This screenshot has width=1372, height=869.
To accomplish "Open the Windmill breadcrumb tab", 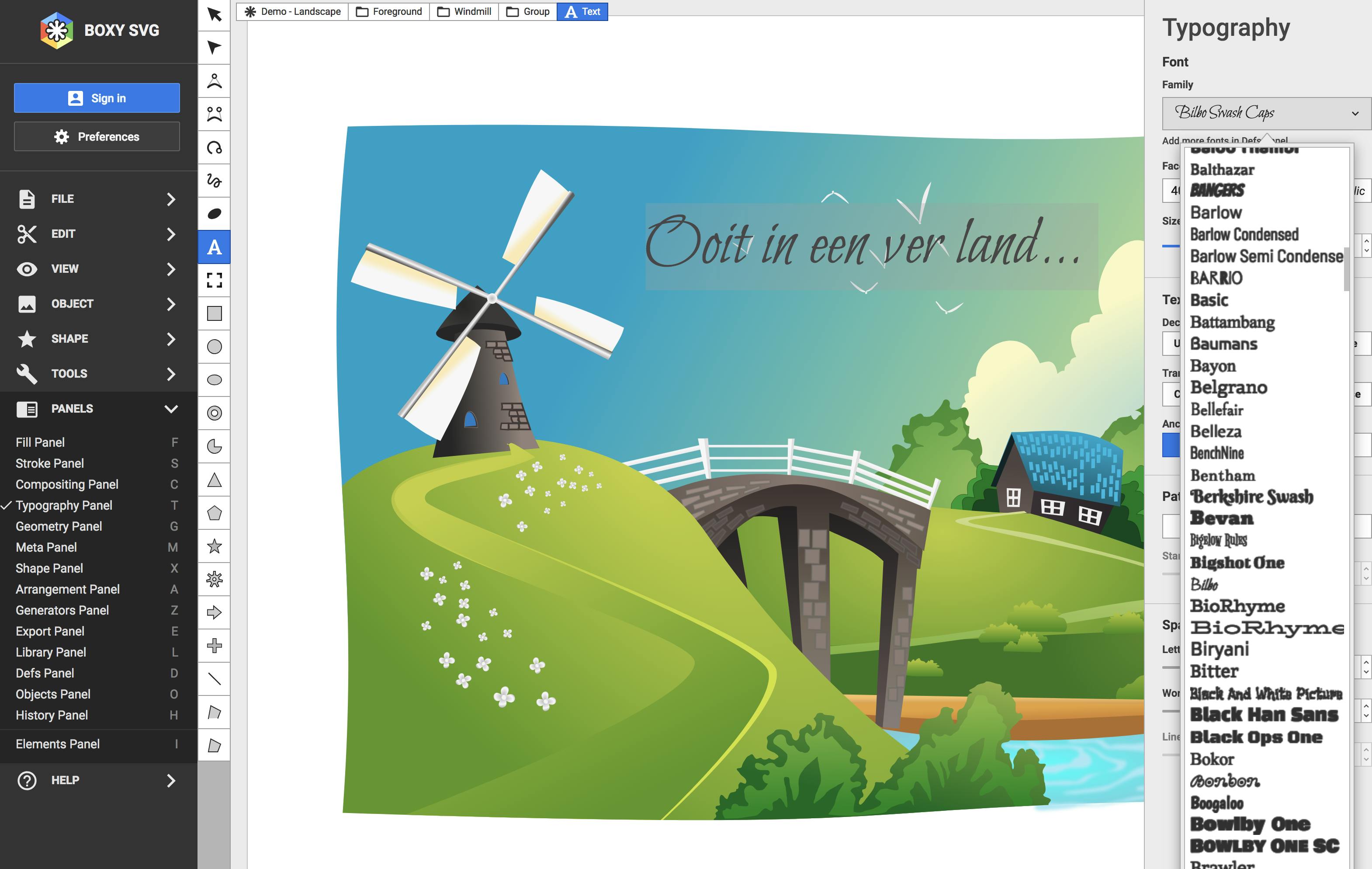I will [464, 11].
